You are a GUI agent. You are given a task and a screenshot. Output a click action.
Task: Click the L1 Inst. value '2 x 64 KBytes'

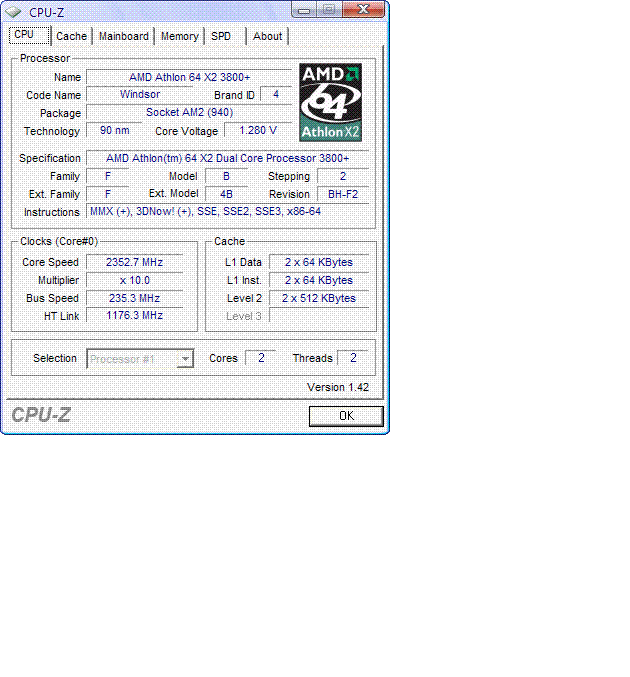[x=319, y=280]
